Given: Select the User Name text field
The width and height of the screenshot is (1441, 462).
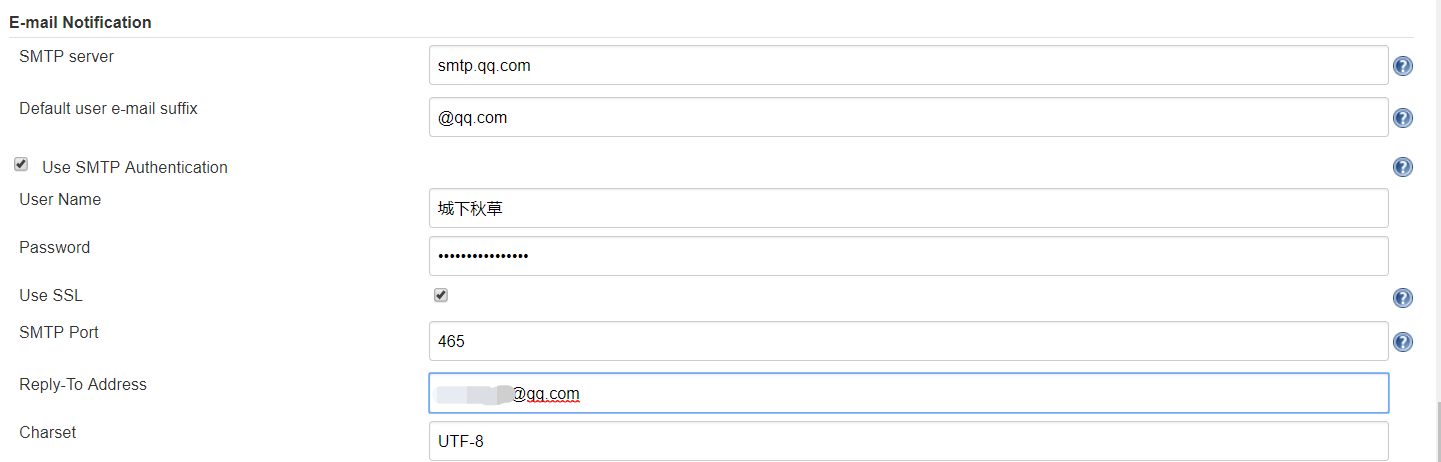Looking at the screenshot, I should point(908,208).
